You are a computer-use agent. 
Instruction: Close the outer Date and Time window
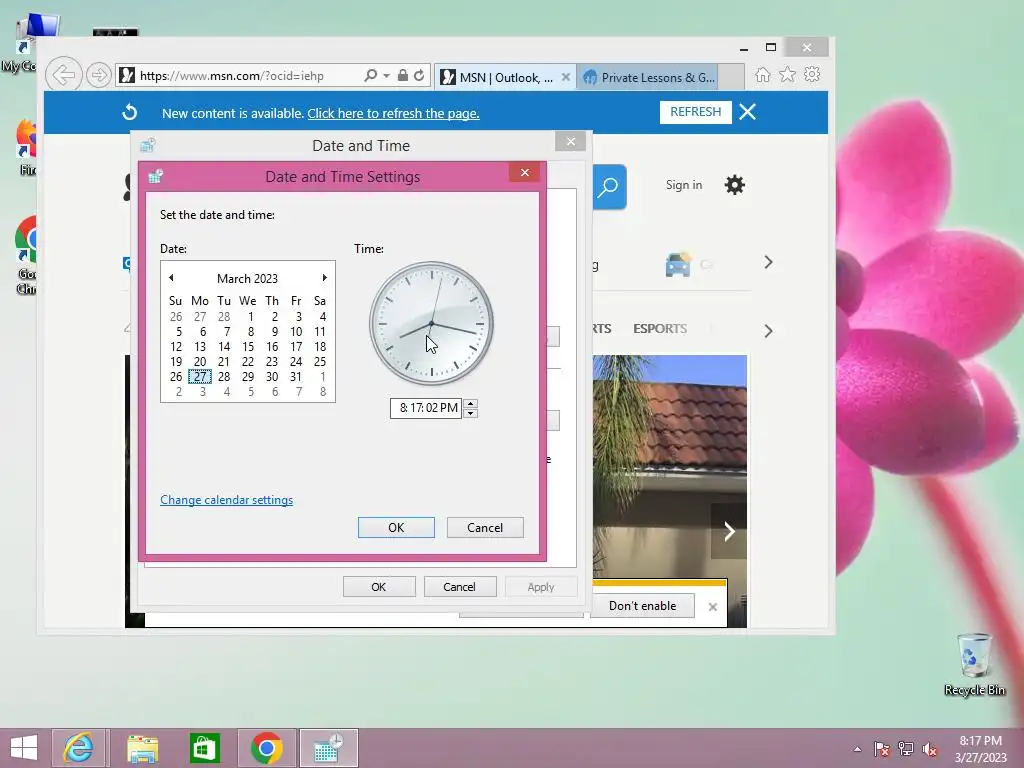coord(571,142)
